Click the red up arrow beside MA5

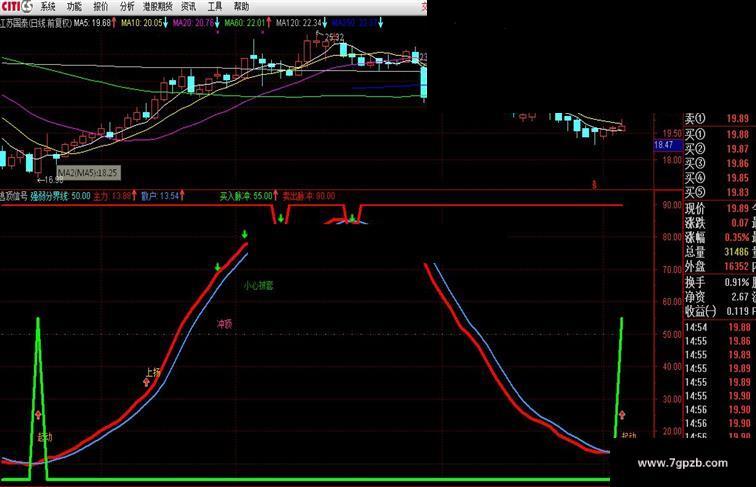(114, 23)
